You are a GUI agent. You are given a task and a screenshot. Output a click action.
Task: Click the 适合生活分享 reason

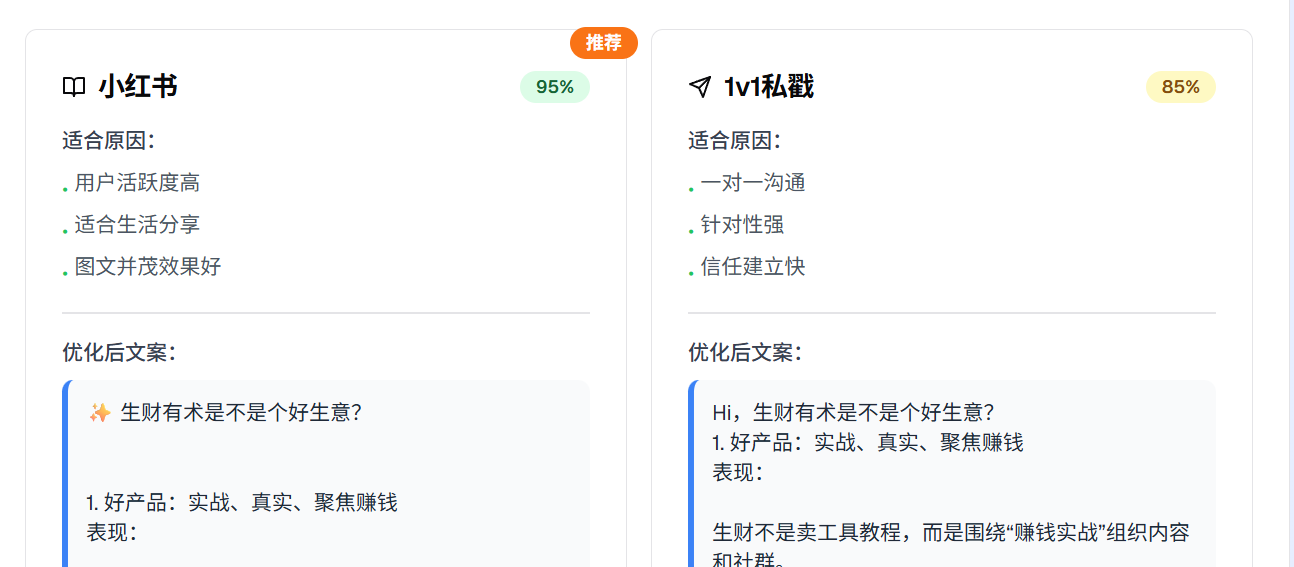click(x=137, y=225)
